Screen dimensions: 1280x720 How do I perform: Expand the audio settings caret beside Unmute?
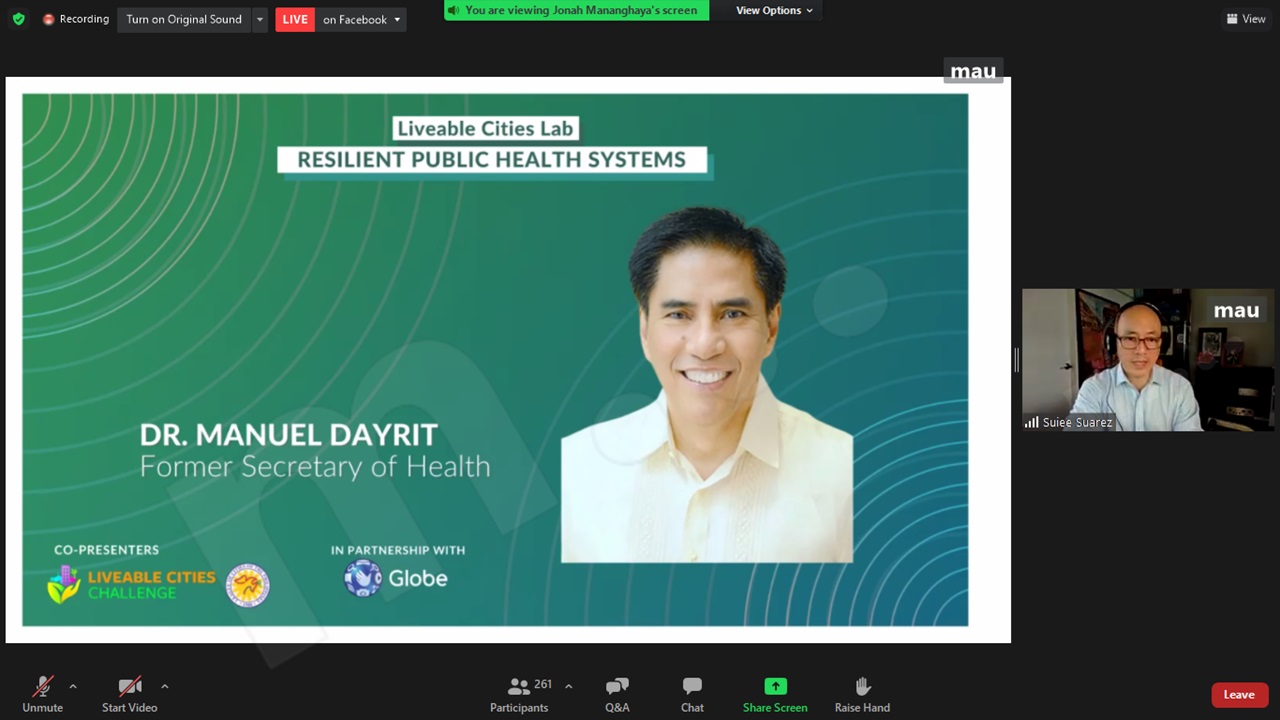click(72, 686)
